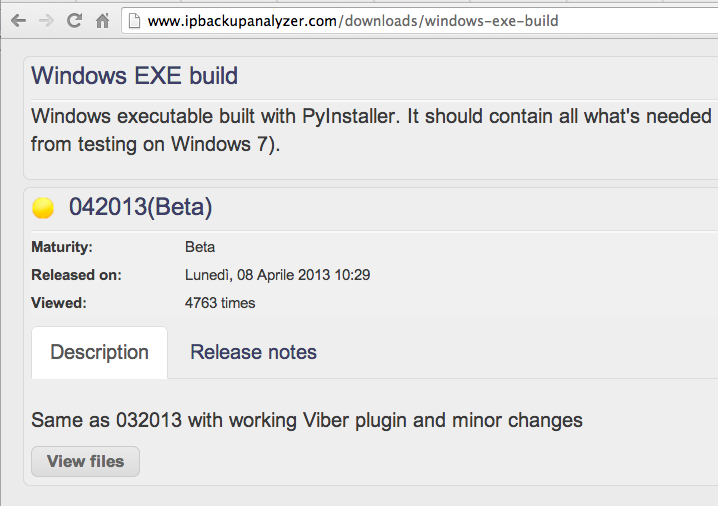Image resolution: width=718 pixels, height=506 pixels.
Task: Click the yellow Beta maturity icon
Action: pyautogui.click(x=43, y=208)
